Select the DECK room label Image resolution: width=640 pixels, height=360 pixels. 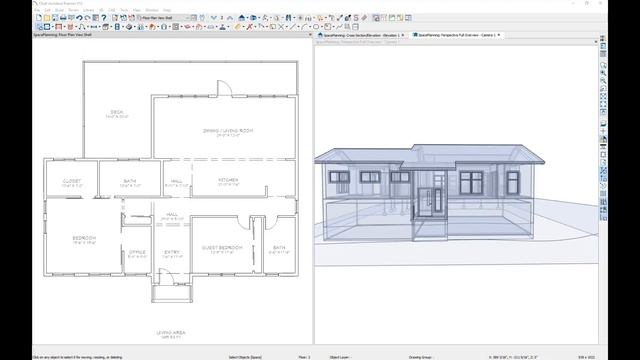coord(117,112)
